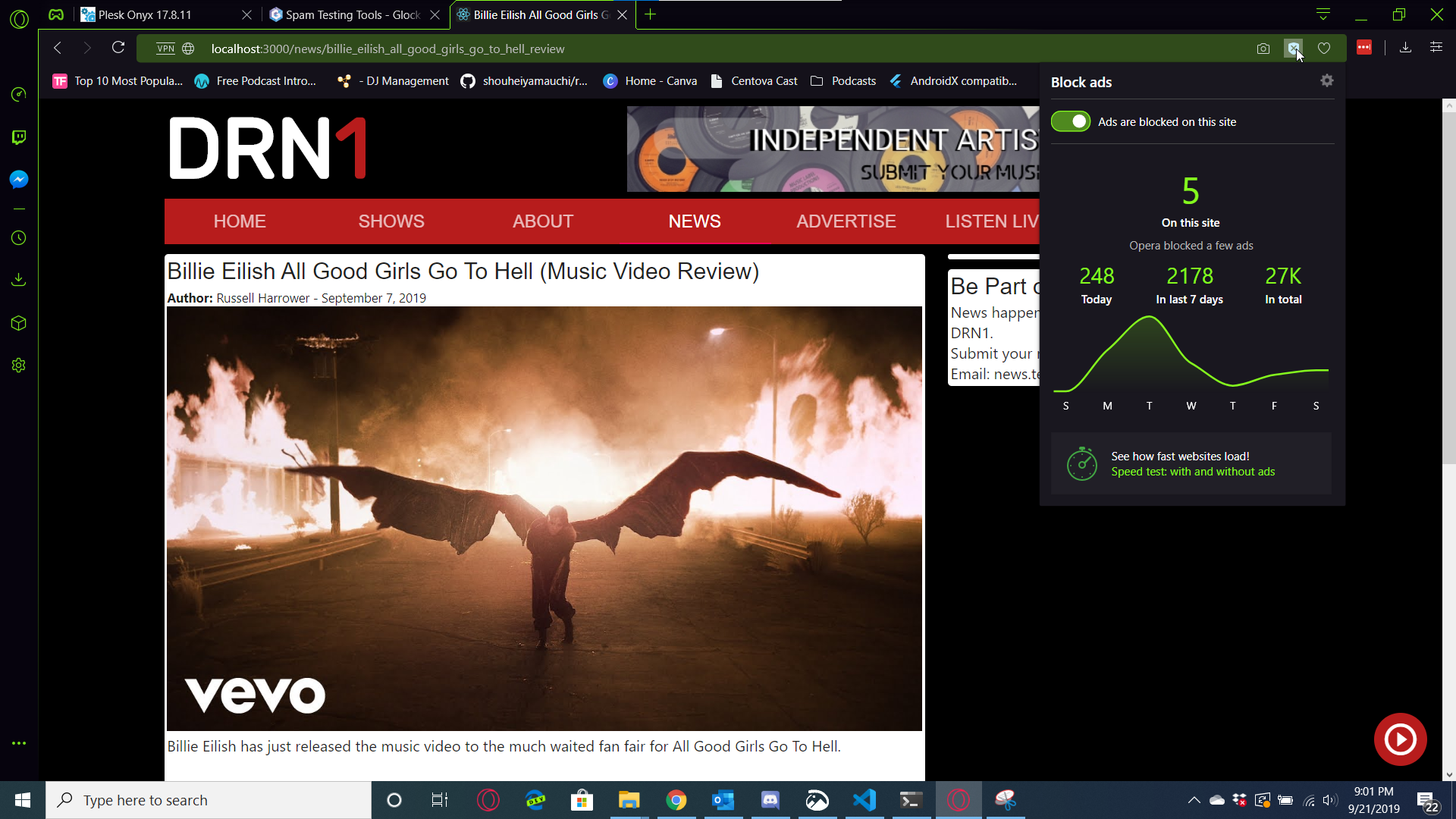The height and width of the screenshot is (819, 1456).
Task: Open Home - Canva bookmark
Action: 650,81
